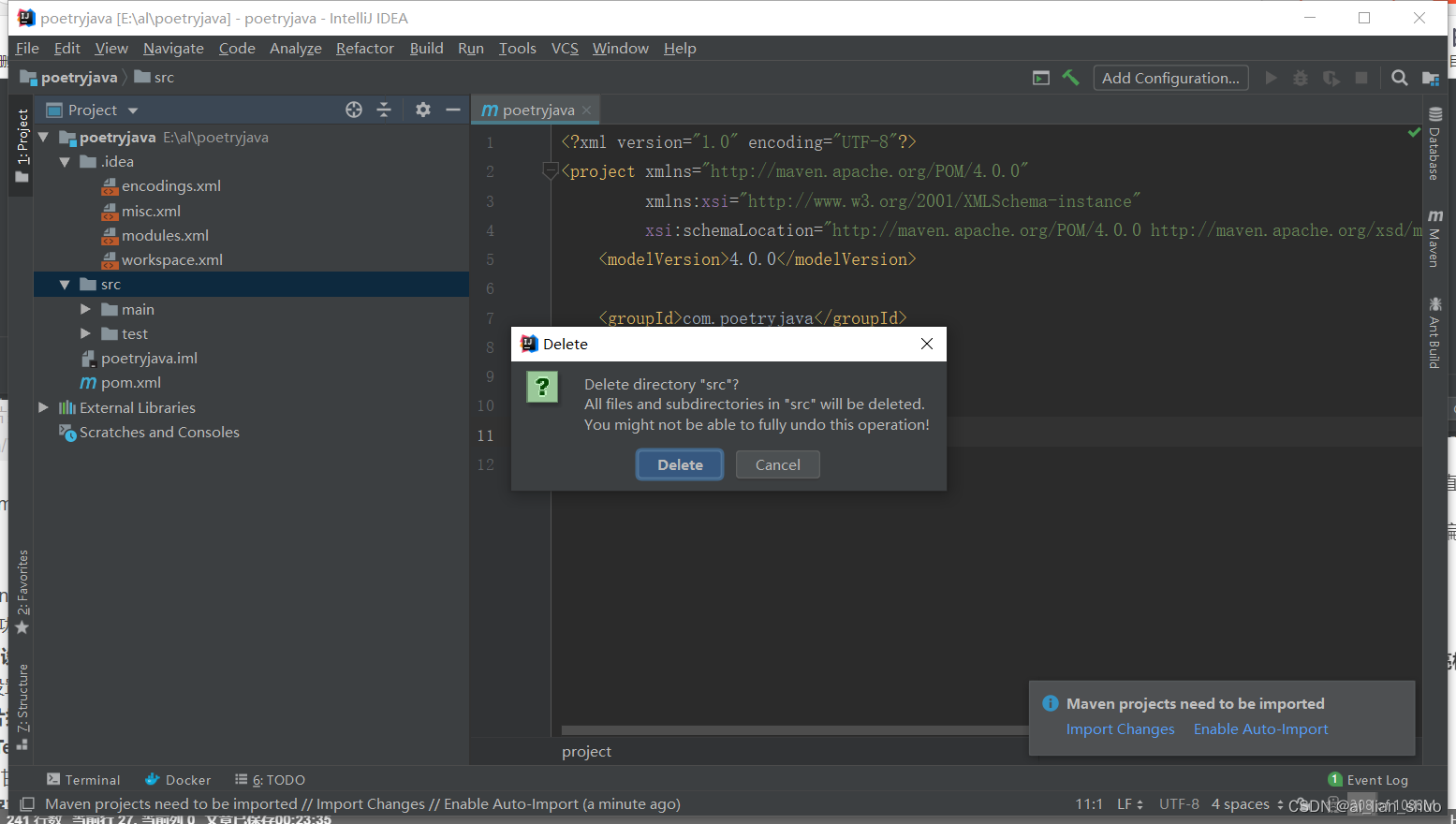
Task: Confirm deletion with the Delete button
Action: pyautogui.click(x=680, y=464)
